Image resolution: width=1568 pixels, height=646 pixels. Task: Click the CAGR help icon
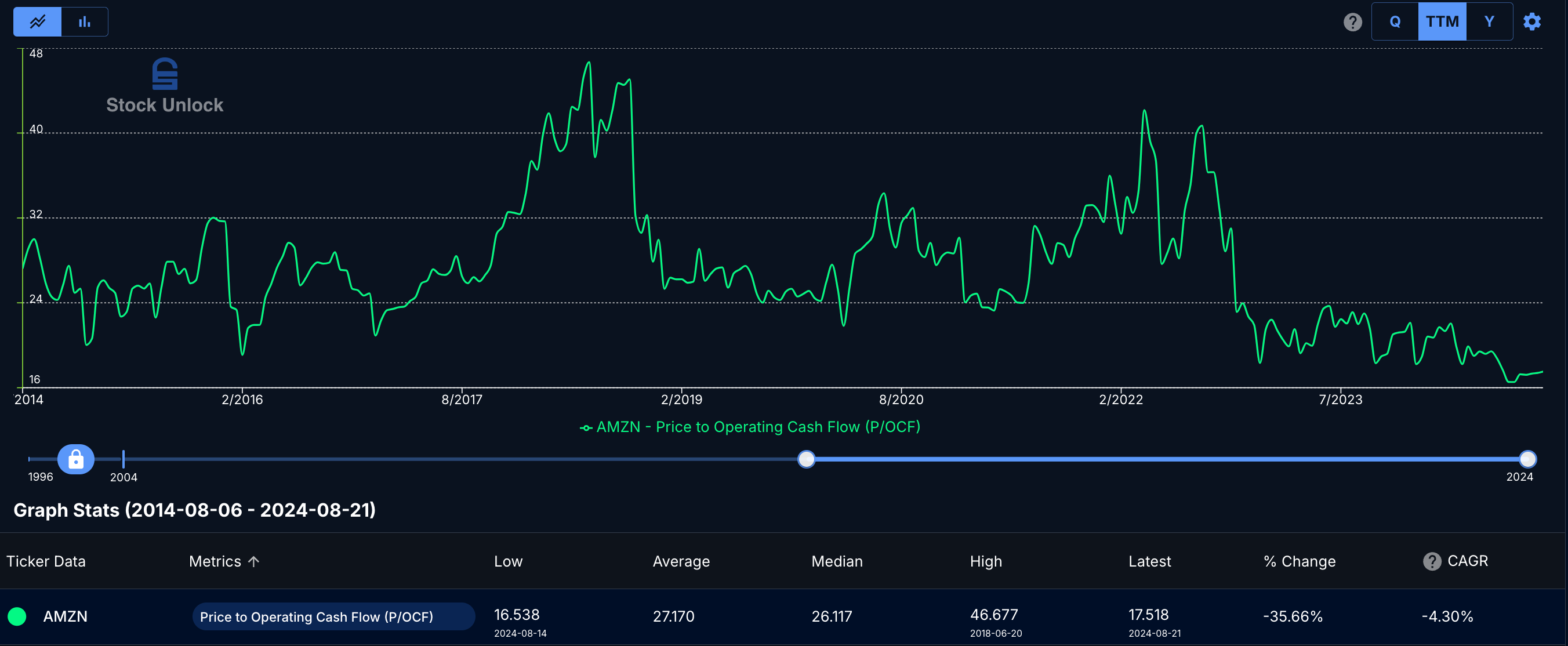coord(1432,561)
